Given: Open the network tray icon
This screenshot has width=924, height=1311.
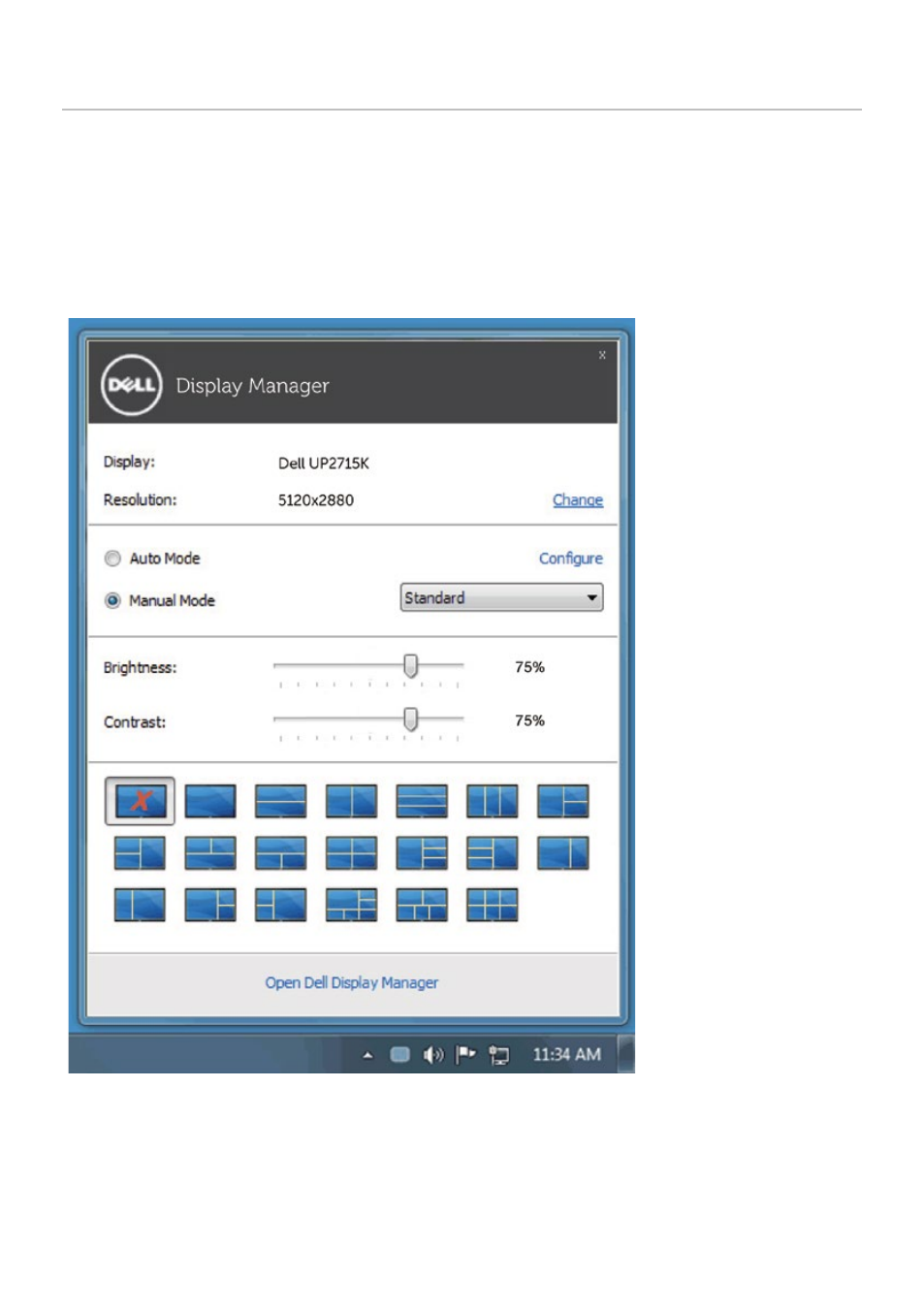Looking at the screenshot, I should pyautogui.click(x=499, y=1055).
